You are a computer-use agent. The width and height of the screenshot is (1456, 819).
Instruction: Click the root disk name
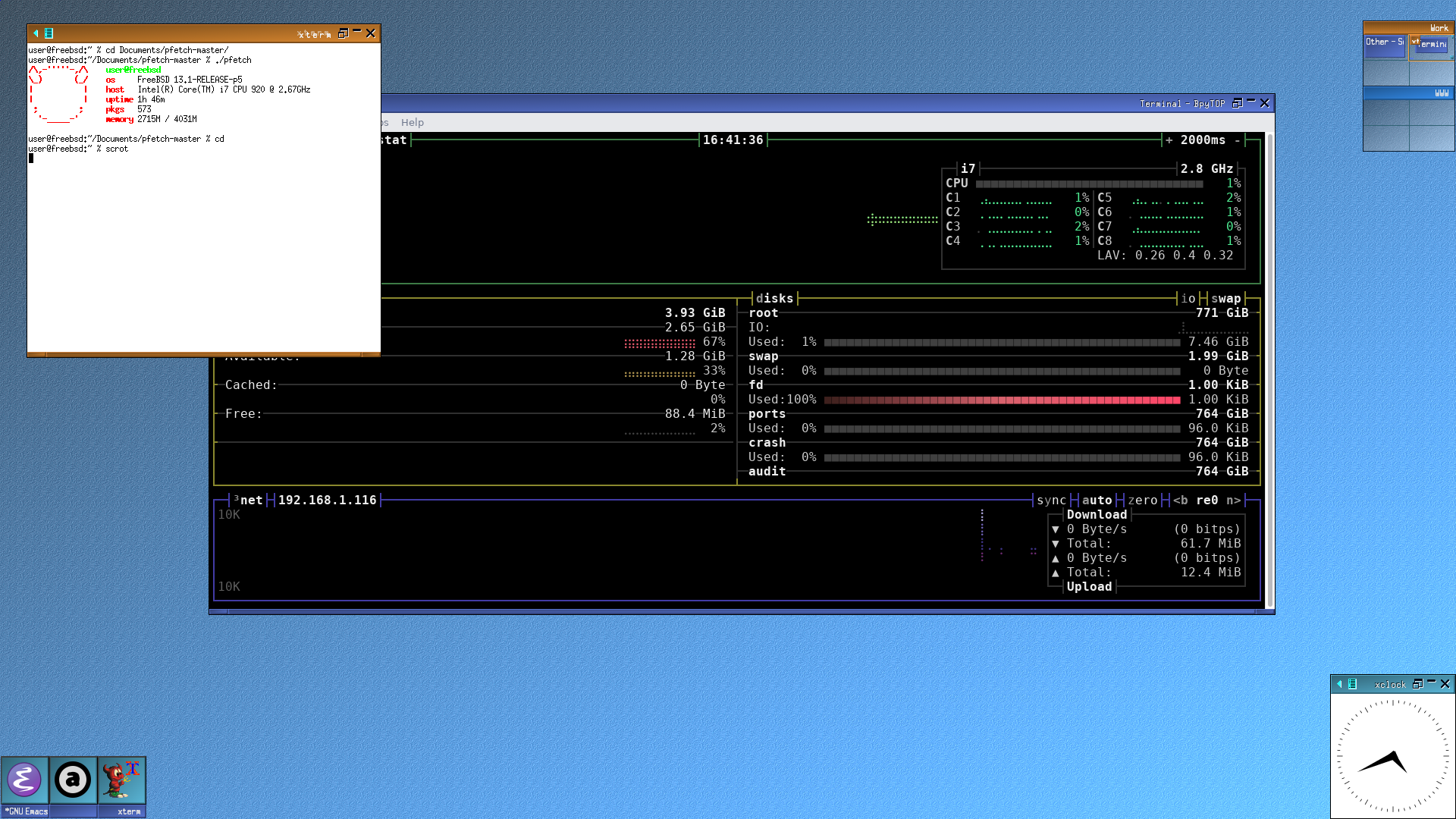click(x=763, y=313)
